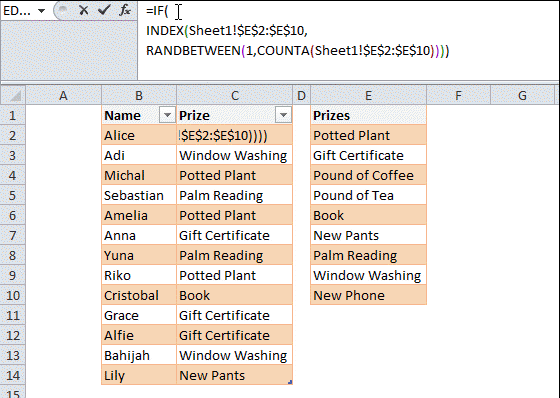
Task: Open the Prize column filter dropdown
Action: click(283, 115)
